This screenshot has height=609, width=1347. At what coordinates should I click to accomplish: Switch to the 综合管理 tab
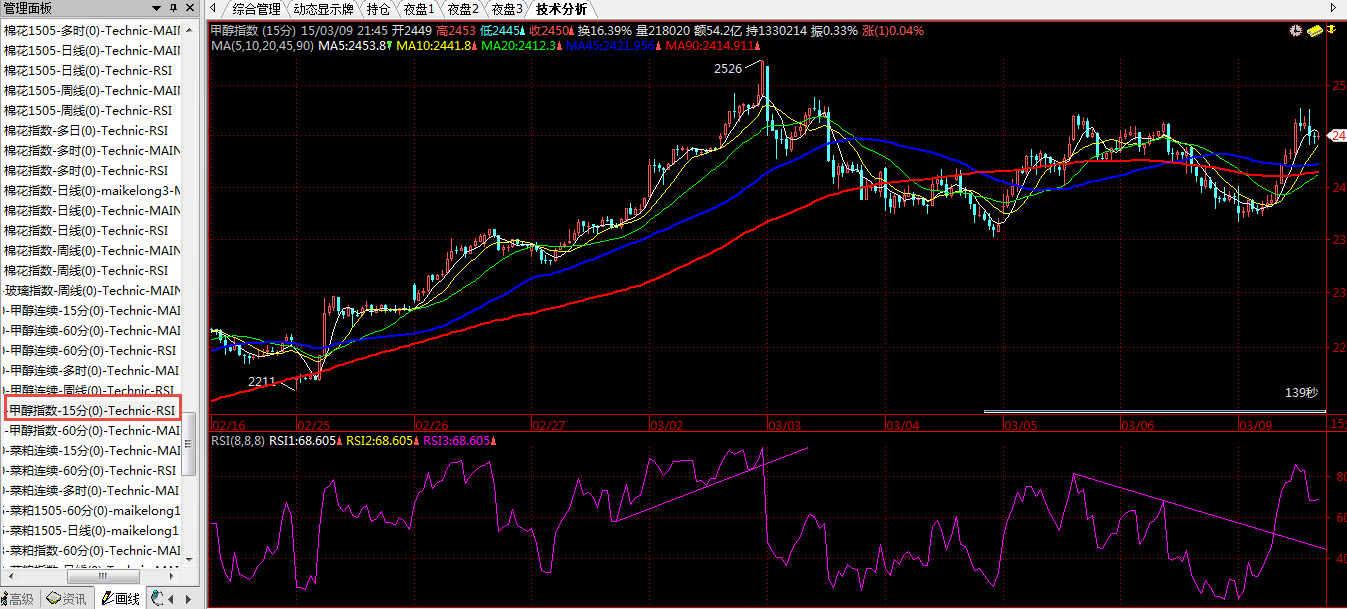(256, 9)
